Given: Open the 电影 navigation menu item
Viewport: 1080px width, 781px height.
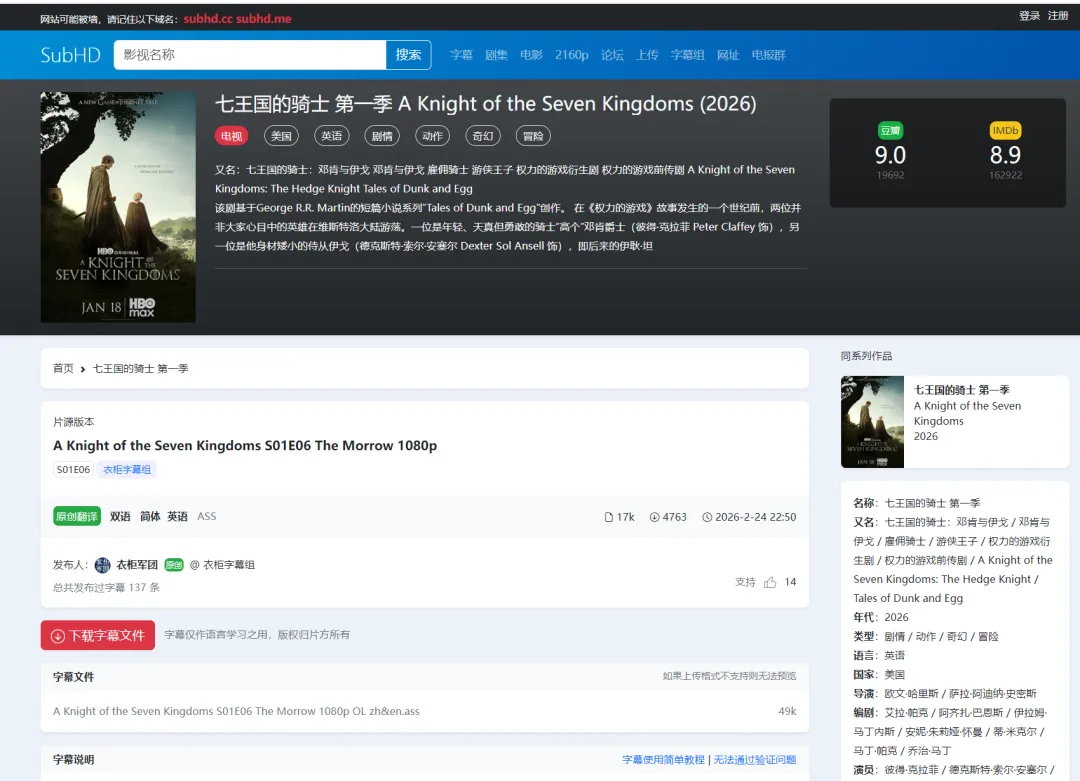Looking at the screenshot, I should (x=531, y=55).
